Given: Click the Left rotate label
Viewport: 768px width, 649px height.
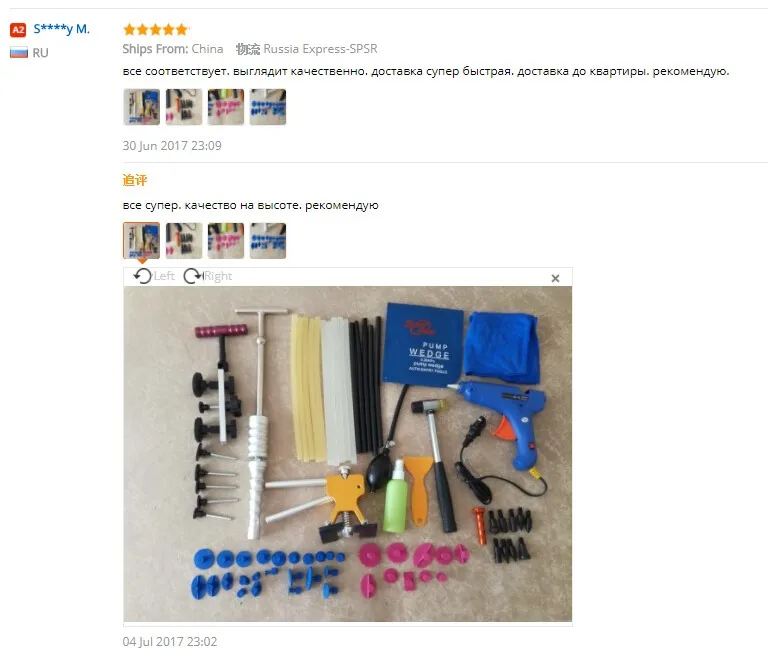Looking at the screenshot, I should (x=164, y=276).
